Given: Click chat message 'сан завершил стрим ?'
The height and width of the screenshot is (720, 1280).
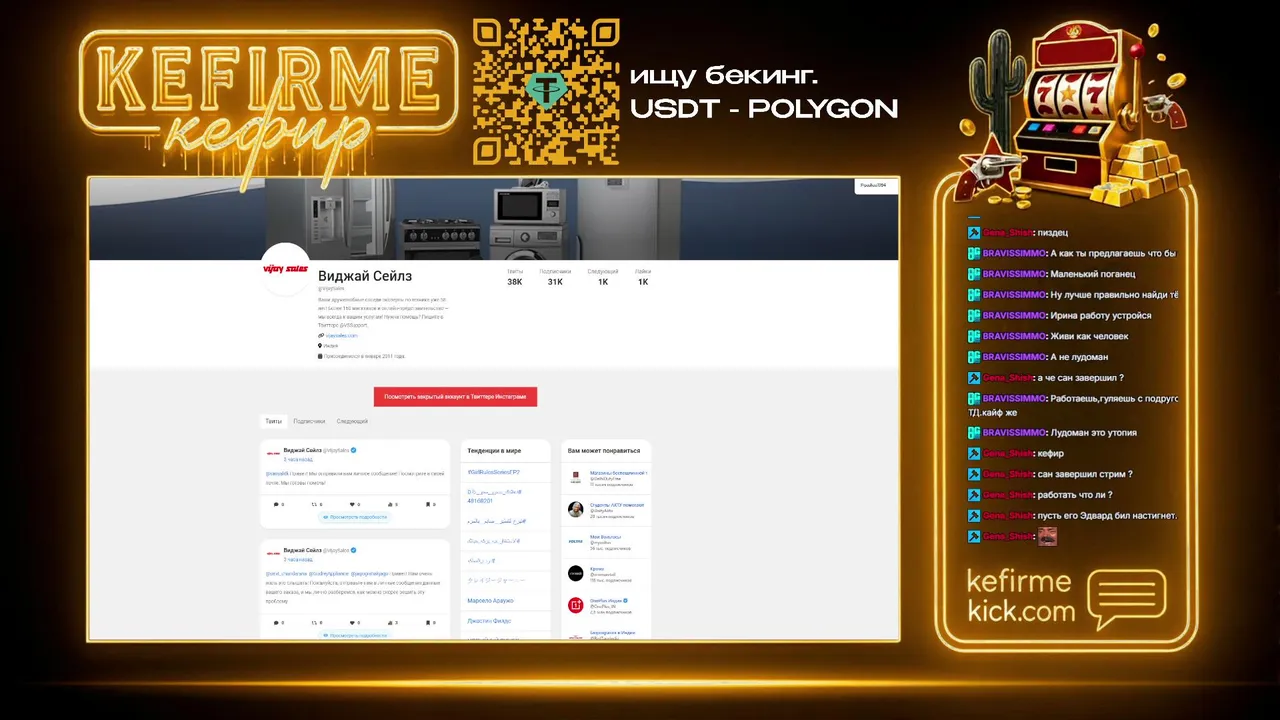Looking at the screenshot, I should click(x=1086, y=474).
